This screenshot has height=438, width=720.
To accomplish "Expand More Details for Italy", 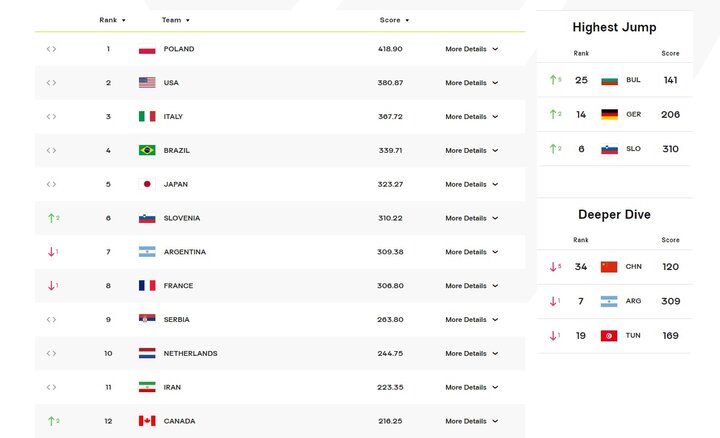I will pyautogui.click(x=471, y=117).
